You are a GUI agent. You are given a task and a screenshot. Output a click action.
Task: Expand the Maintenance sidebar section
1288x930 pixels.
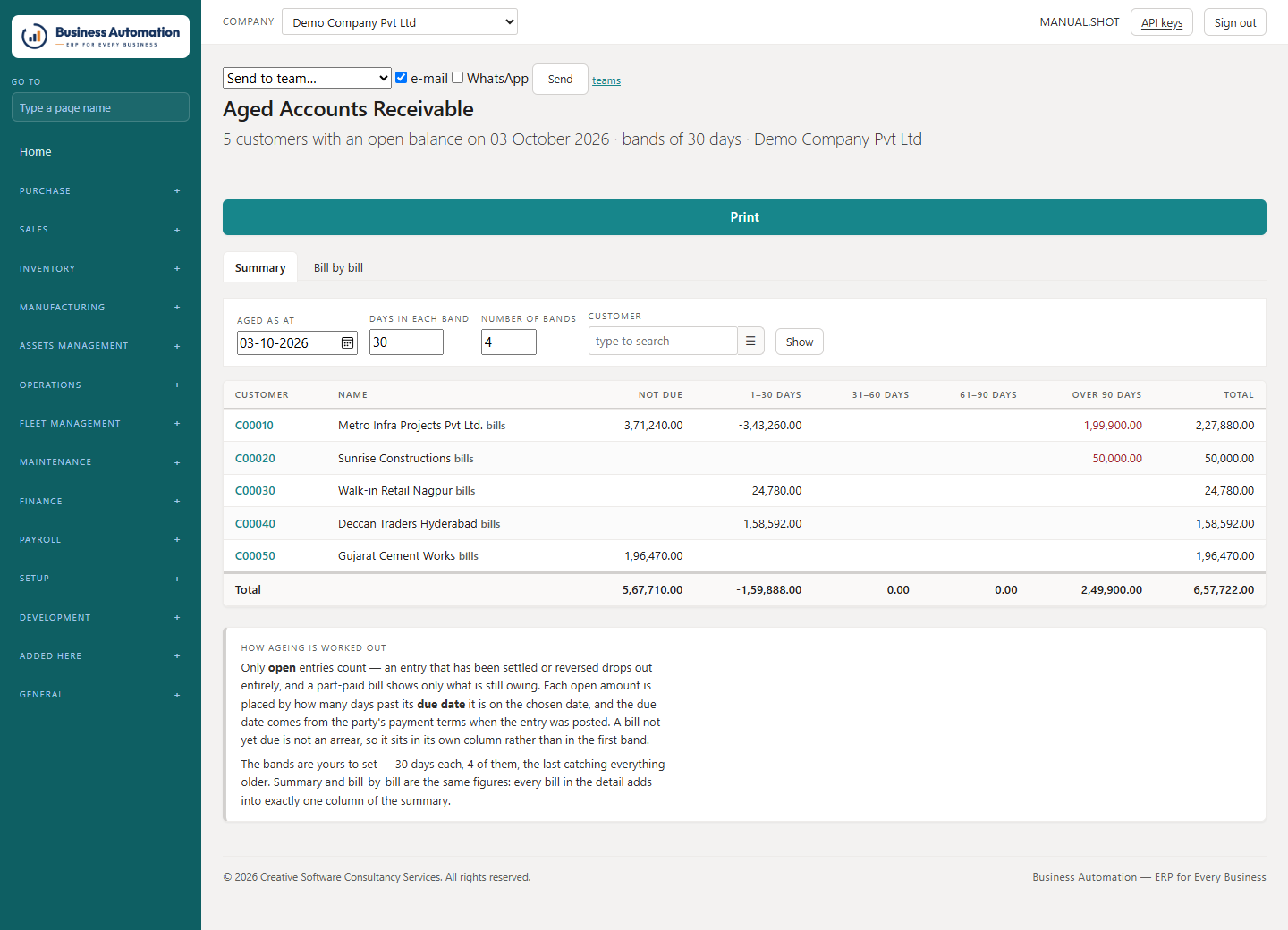[100, 462]
